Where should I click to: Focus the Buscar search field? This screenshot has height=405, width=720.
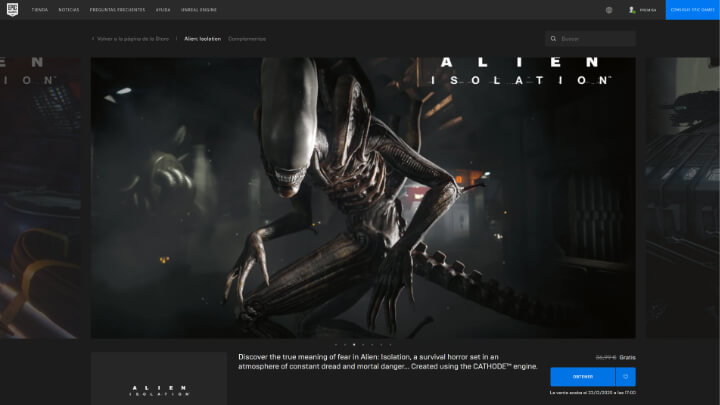click(591, 39)
